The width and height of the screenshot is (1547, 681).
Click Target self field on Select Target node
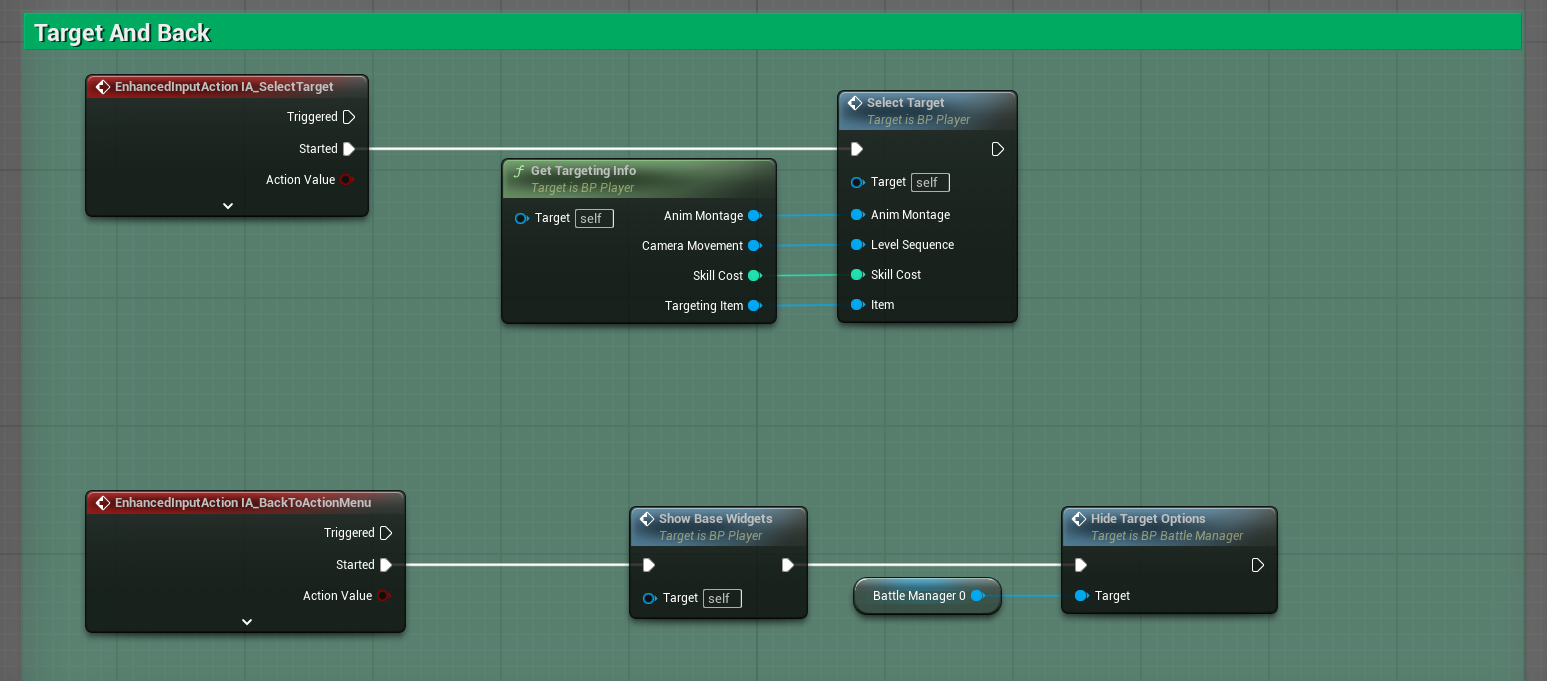[x=929, y=182]
